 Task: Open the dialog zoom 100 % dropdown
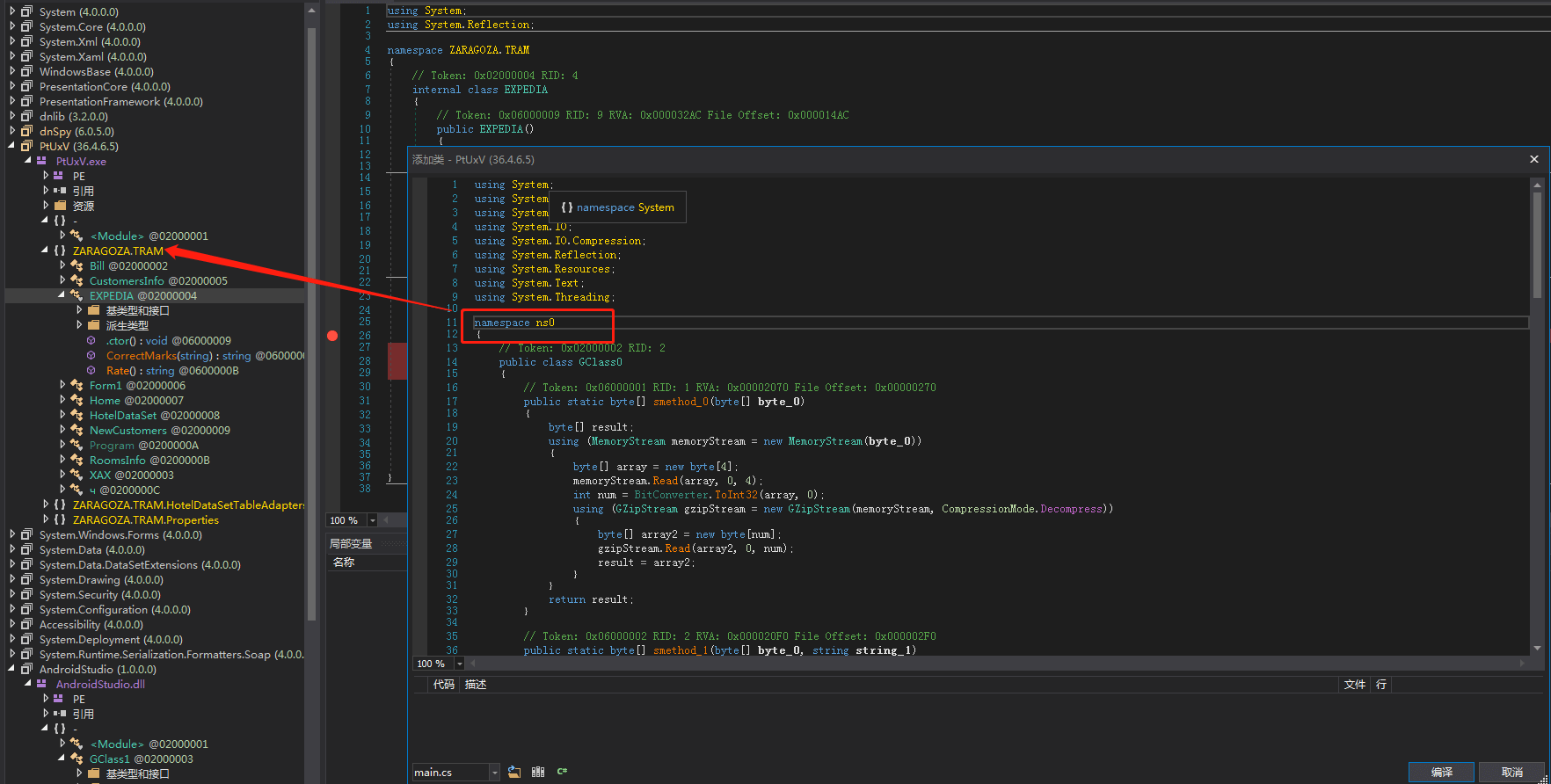tap(459, 664)
